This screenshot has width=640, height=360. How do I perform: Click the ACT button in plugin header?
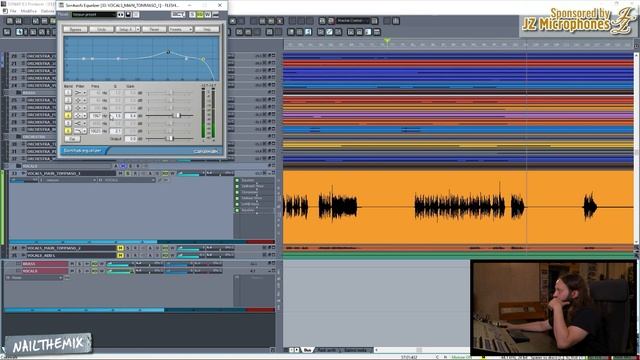(x=178, y=15)
